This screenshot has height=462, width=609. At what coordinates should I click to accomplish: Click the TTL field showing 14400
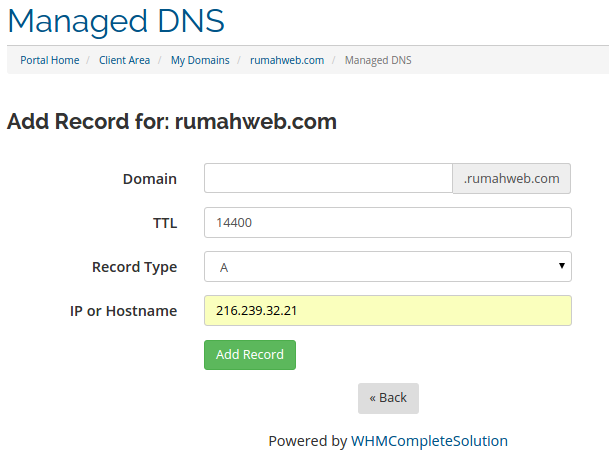click(x=388, y=222)
